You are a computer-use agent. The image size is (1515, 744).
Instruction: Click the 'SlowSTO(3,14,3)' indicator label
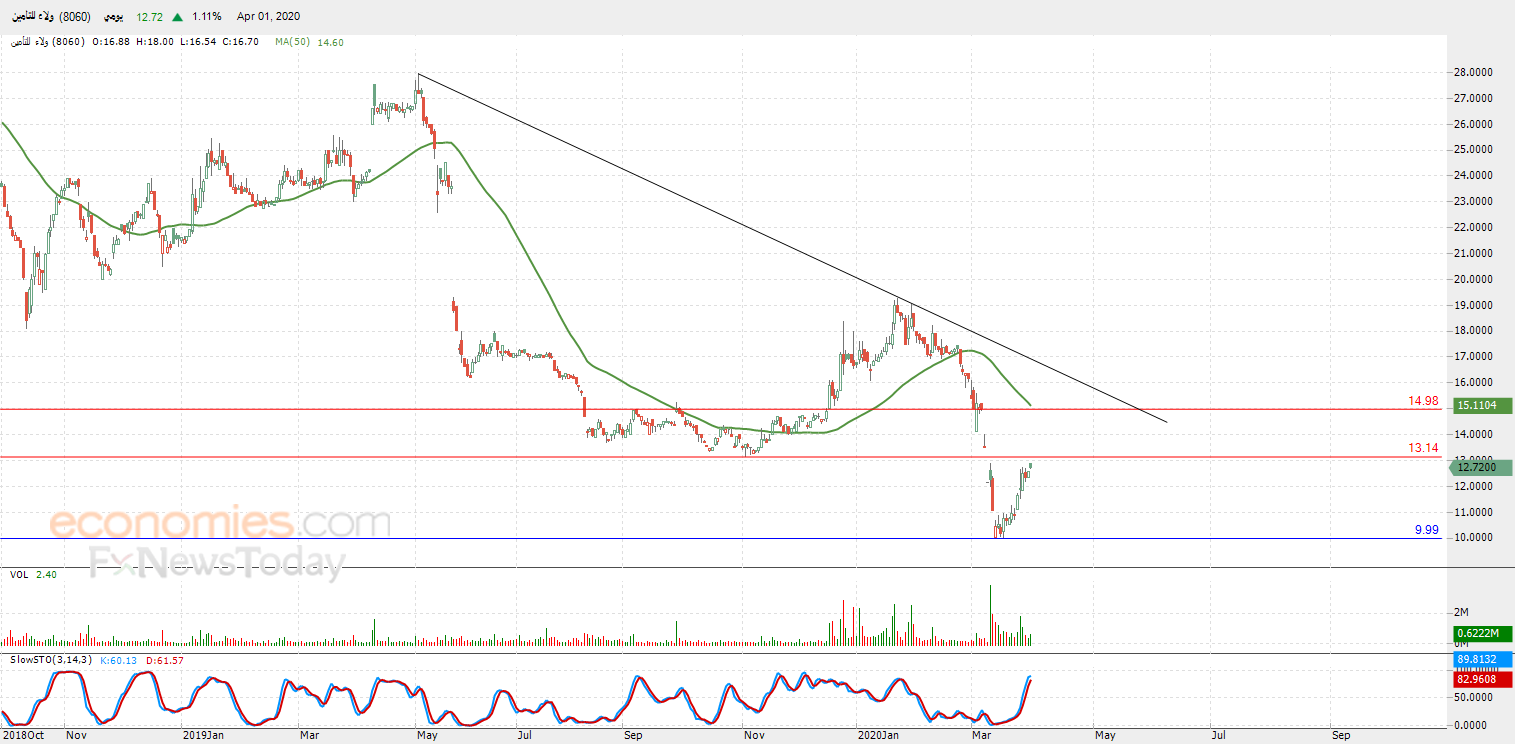pos(52,660)
